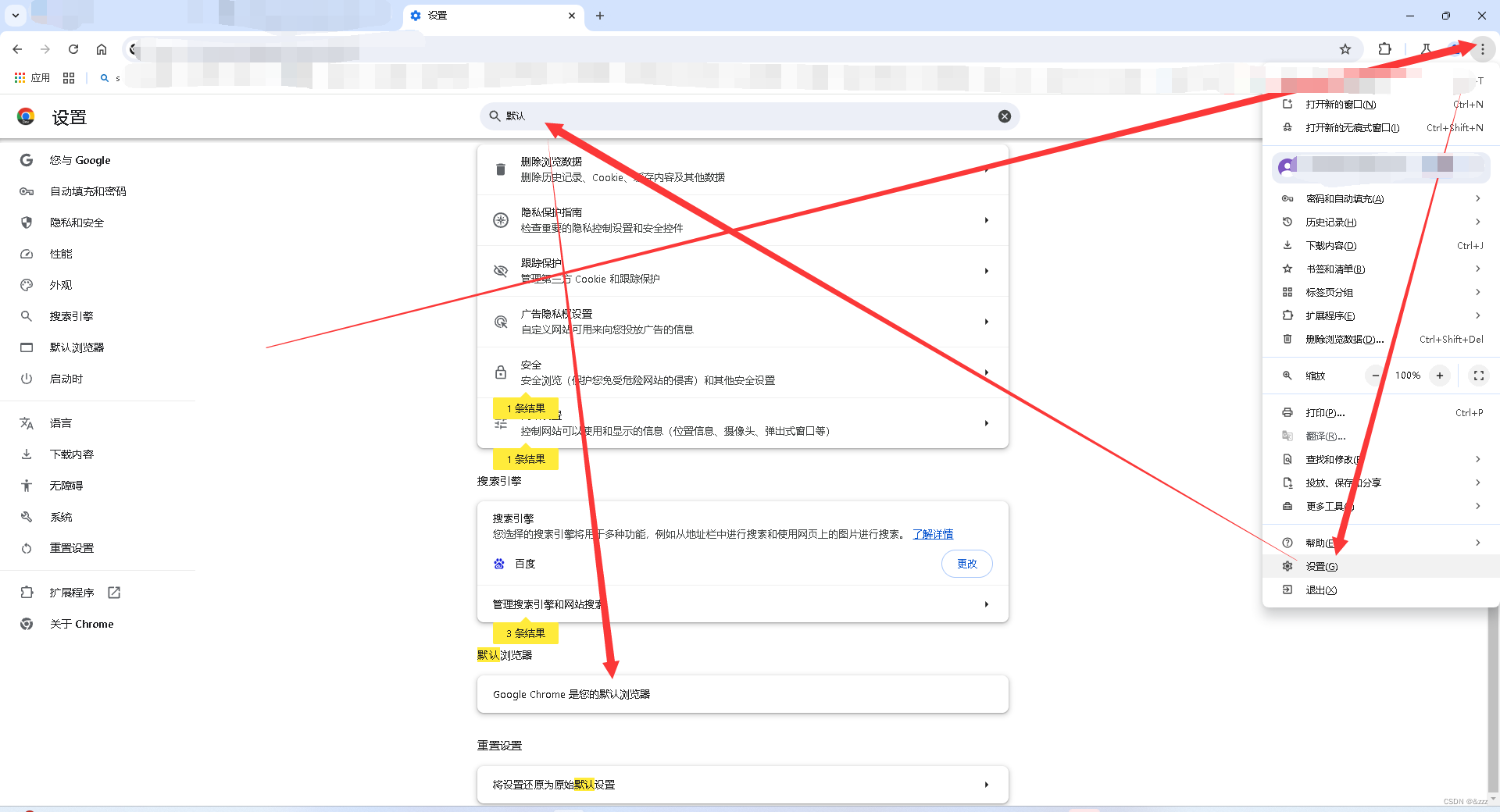1500x812 pixels.
Task: Open the 了解详情 link
Action: tap(933, 534)
